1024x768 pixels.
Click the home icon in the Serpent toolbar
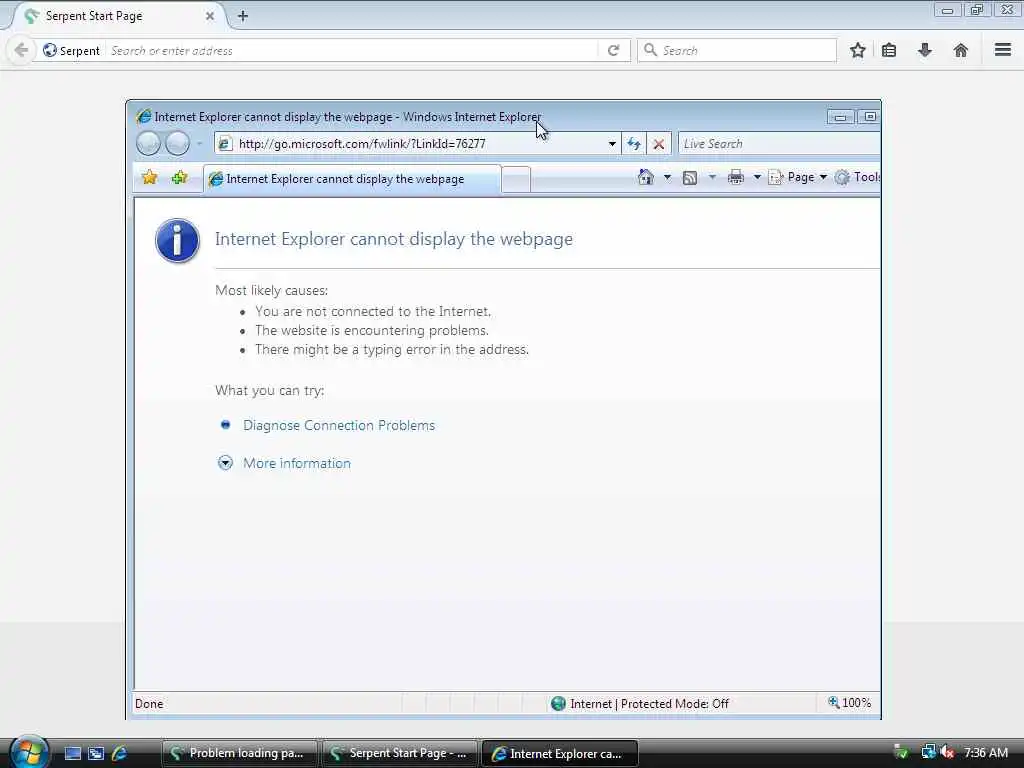[960, 50]
